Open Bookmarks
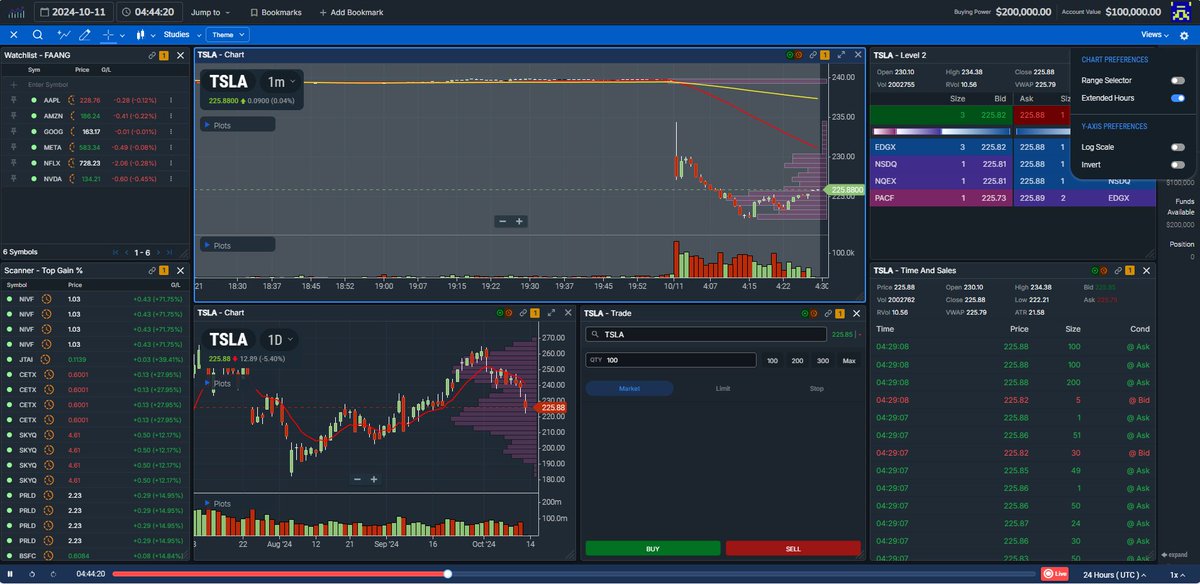Viewport: 1200px width, 584px height. click(274, 12)
